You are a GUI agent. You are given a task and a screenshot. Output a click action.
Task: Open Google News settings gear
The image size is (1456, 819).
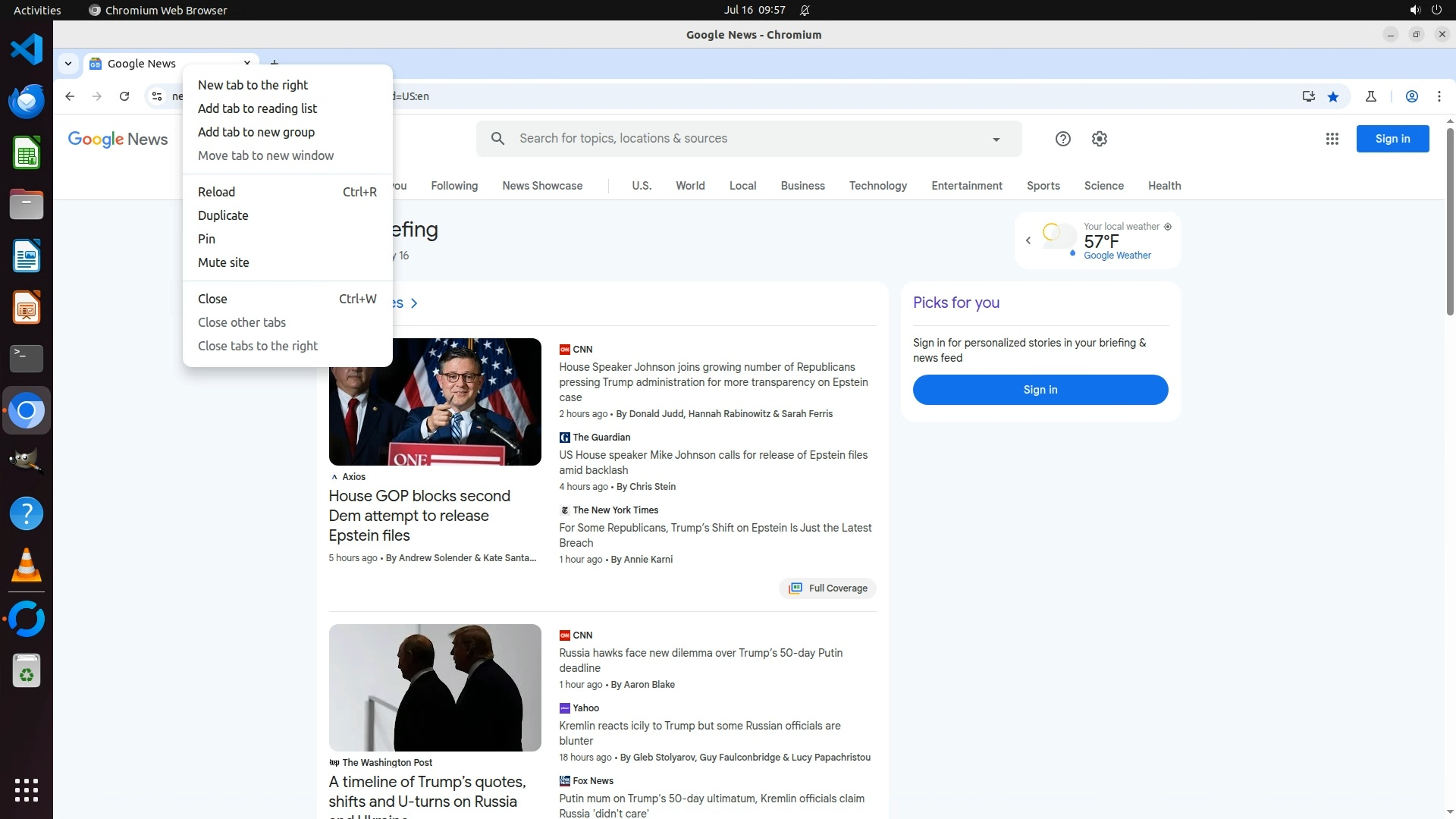[x=1099, y=139]
